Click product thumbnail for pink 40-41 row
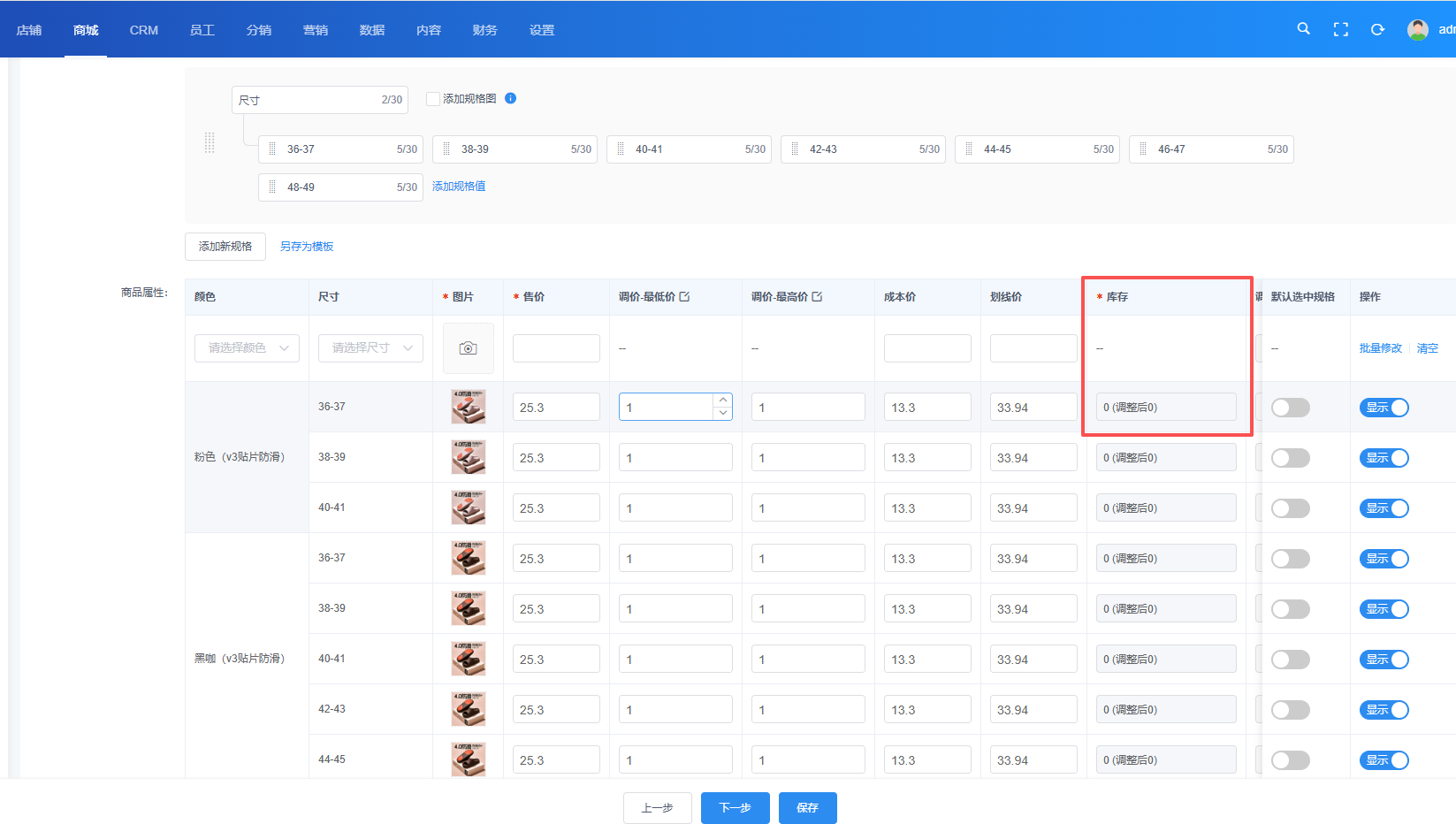The width and height of the screenshot is (1456, 824). pos(468,508)
